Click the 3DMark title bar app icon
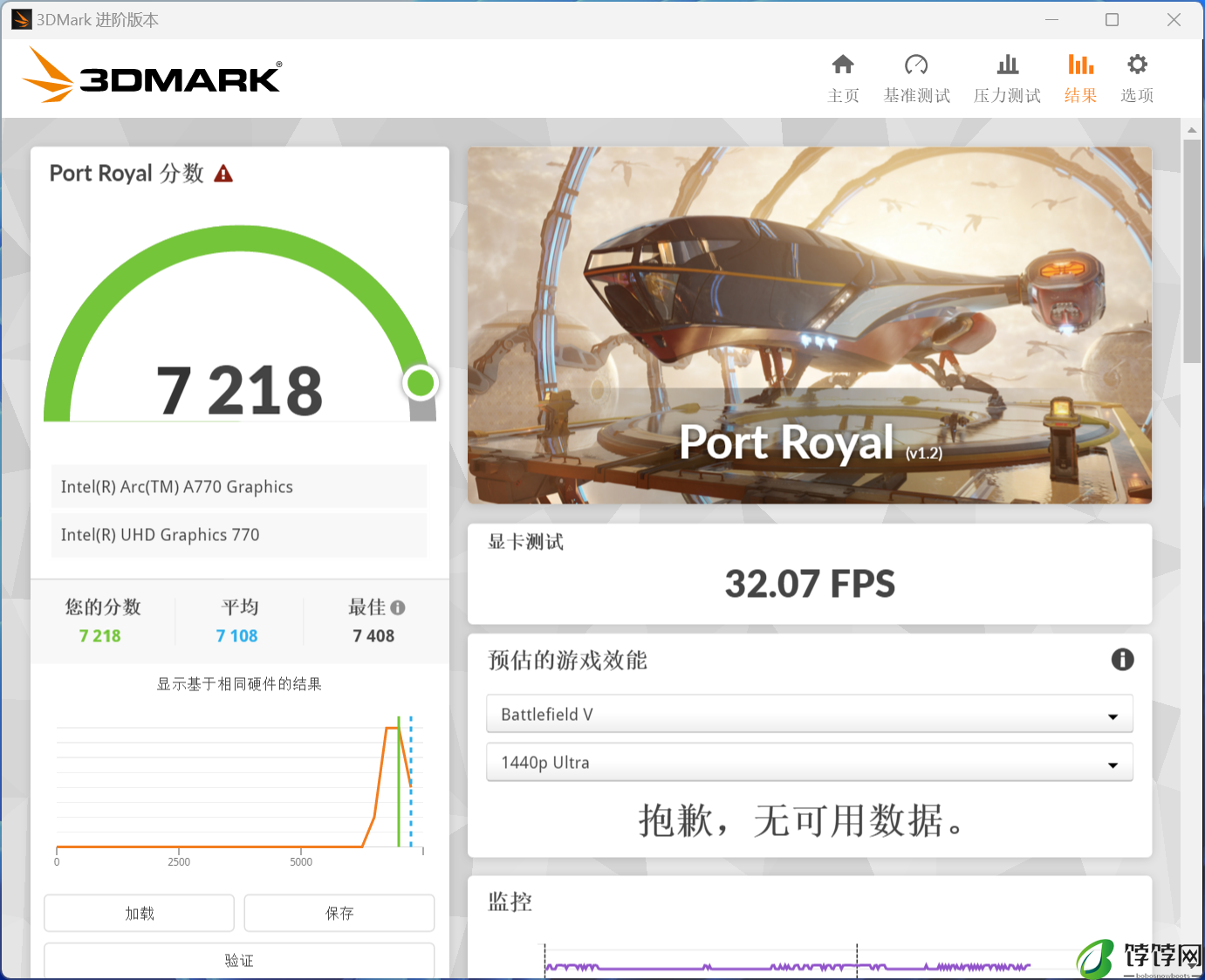 [x=21, y=19]
